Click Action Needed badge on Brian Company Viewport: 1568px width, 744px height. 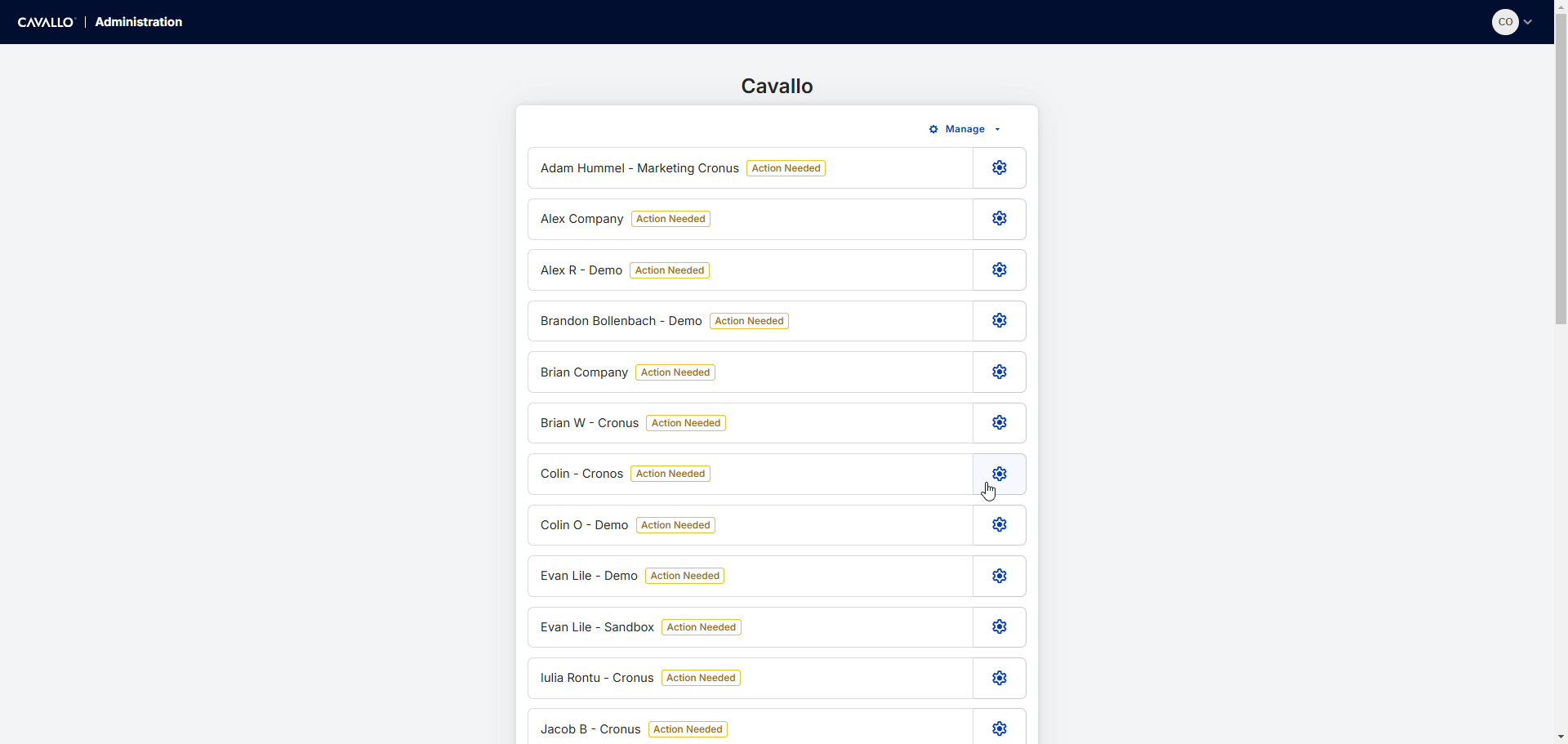tap(675, 372)
